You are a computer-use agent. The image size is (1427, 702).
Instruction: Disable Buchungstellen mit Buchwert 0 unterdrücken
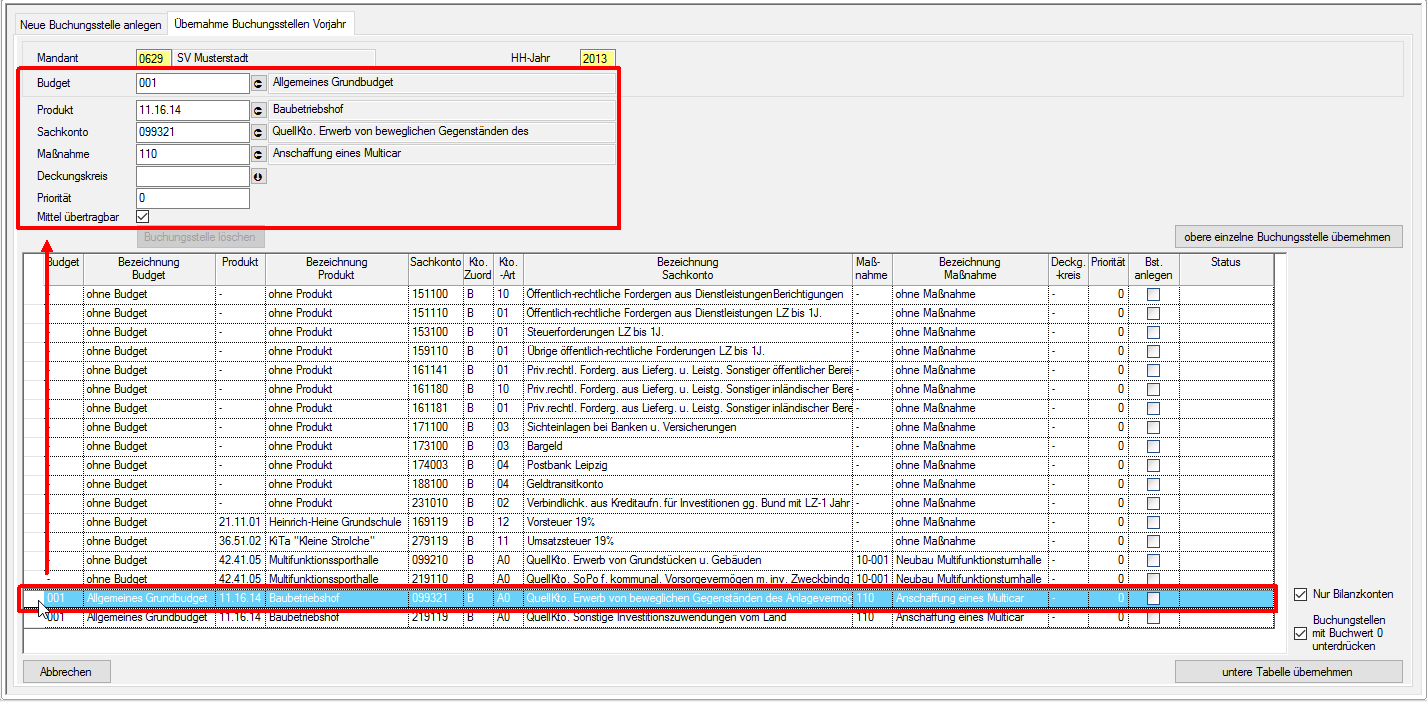pos(1300,633)
